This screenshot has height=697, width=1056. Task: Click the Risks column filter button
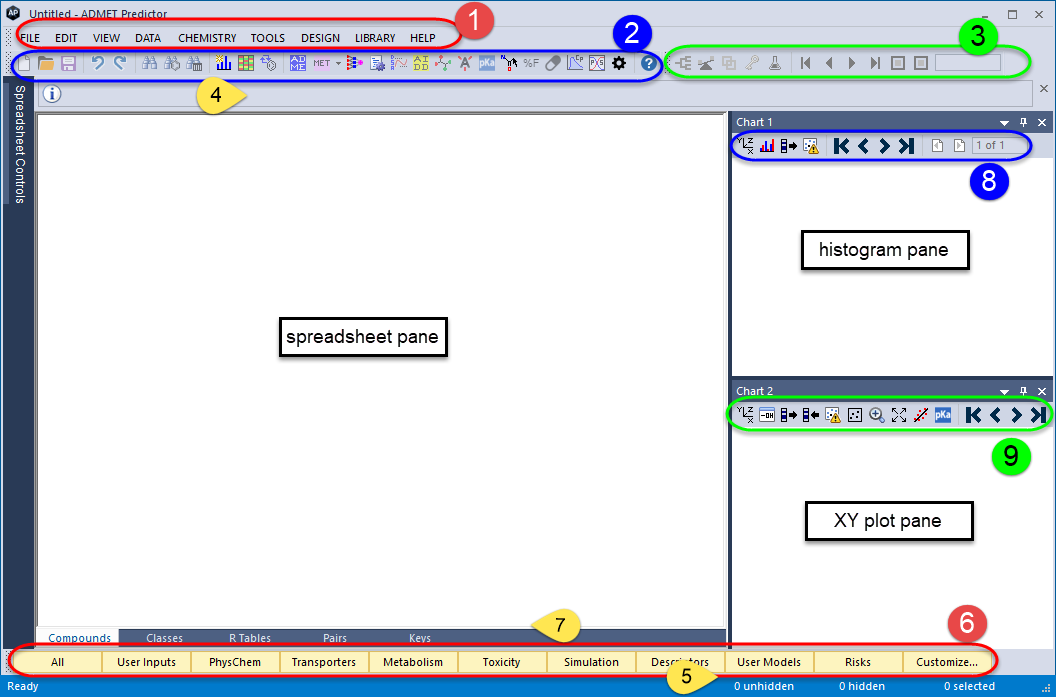tap(858, 662)
